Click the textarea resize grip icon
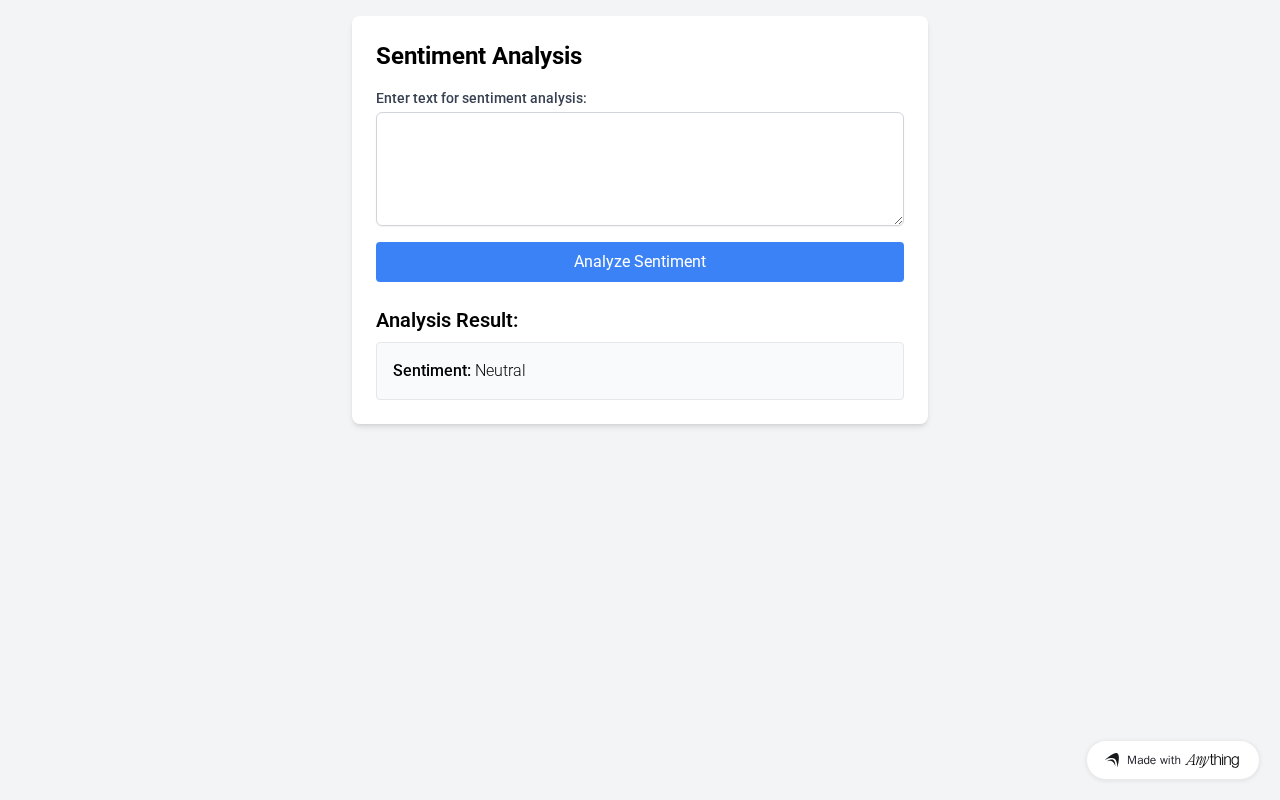 [x=898, y=220]
